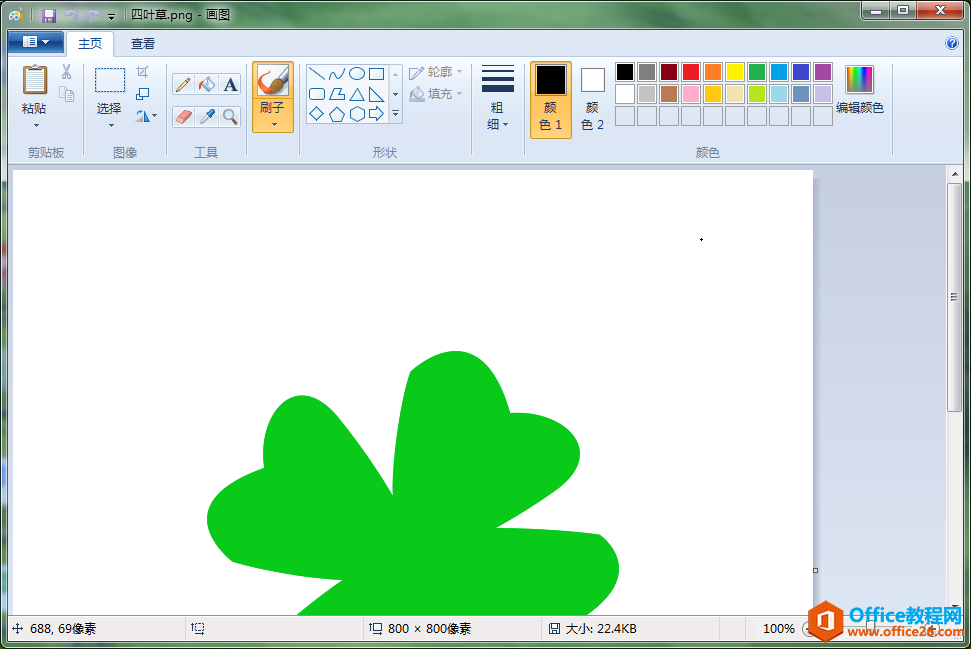Click the Paste clipboard icon
The width and height of the screenshot is (971, 649).
point(35,81)
